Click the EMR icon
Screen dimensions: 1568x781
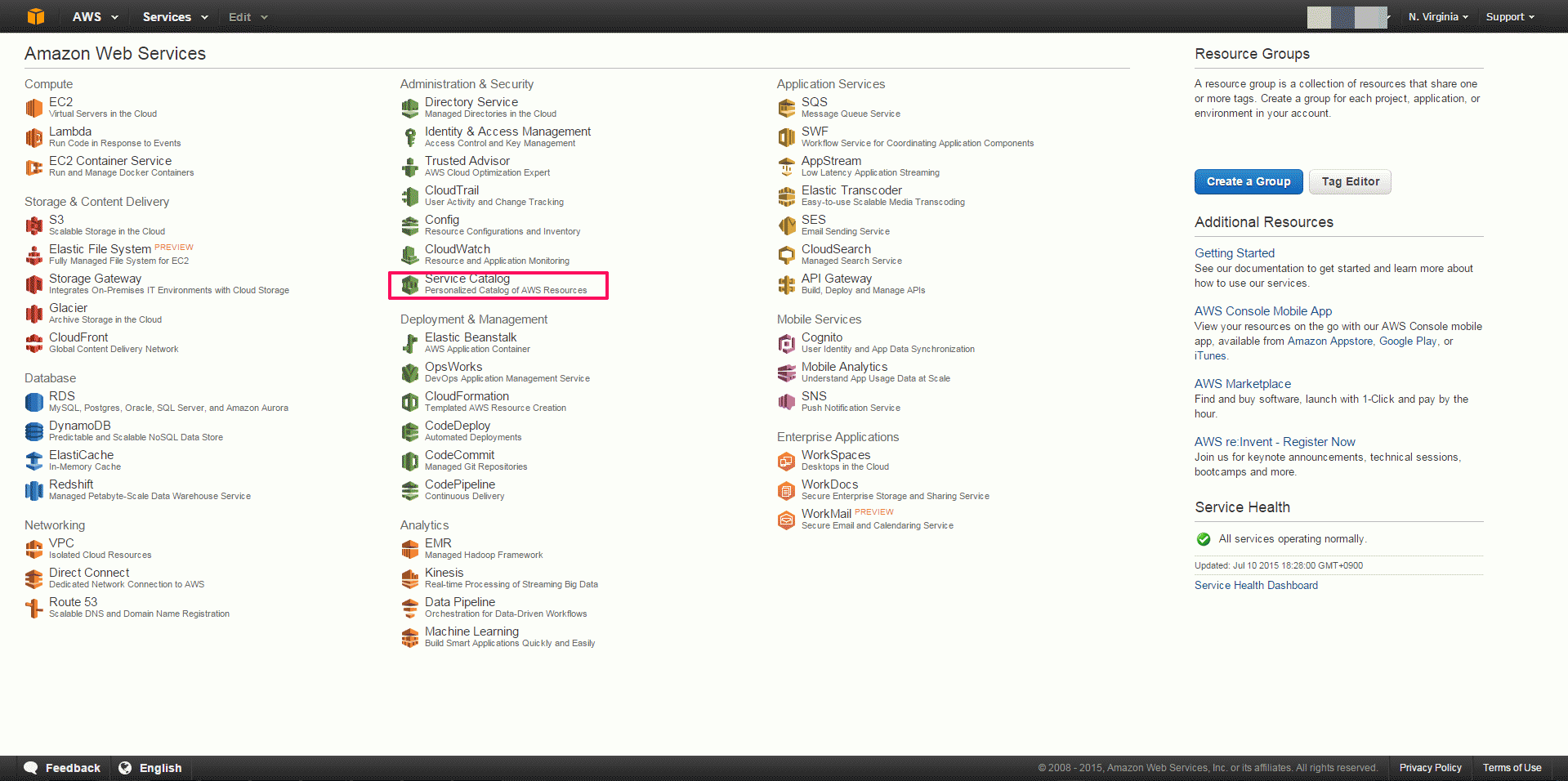[x=410, y=549]
